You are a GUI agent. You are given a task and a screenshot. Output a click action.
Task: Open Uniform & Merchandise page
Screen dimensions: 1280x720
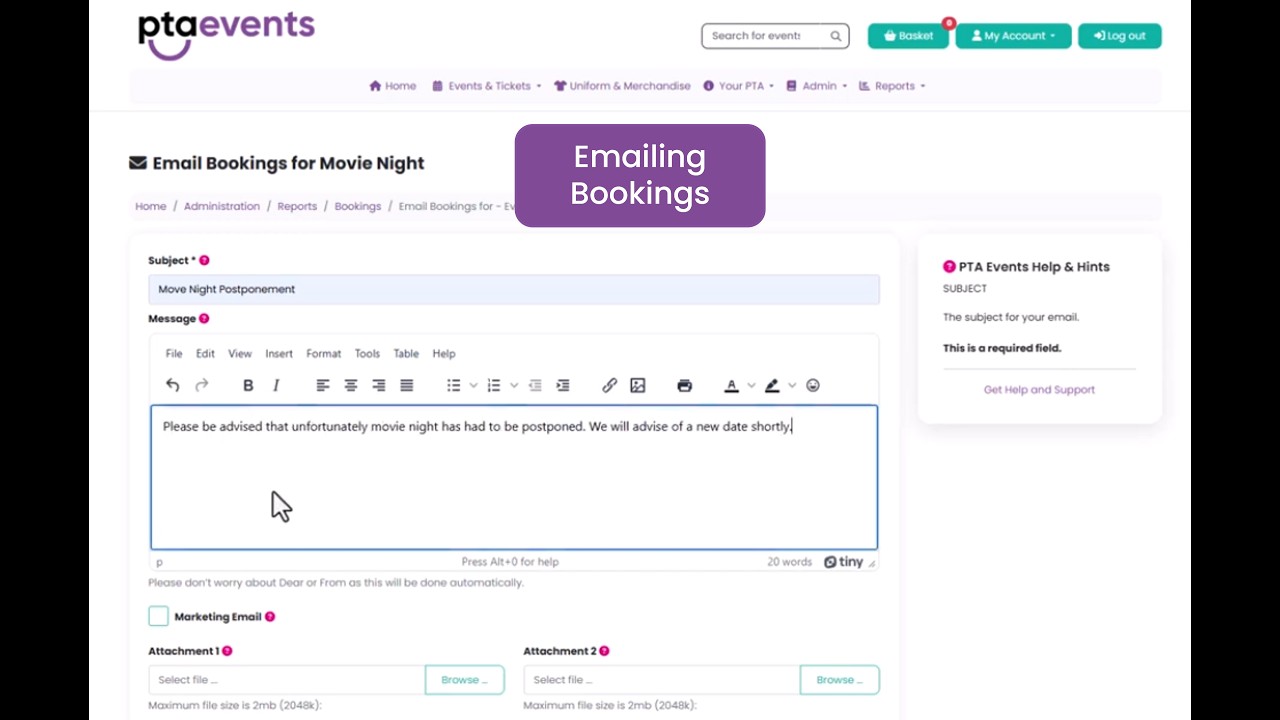click(x=622, y=86)
